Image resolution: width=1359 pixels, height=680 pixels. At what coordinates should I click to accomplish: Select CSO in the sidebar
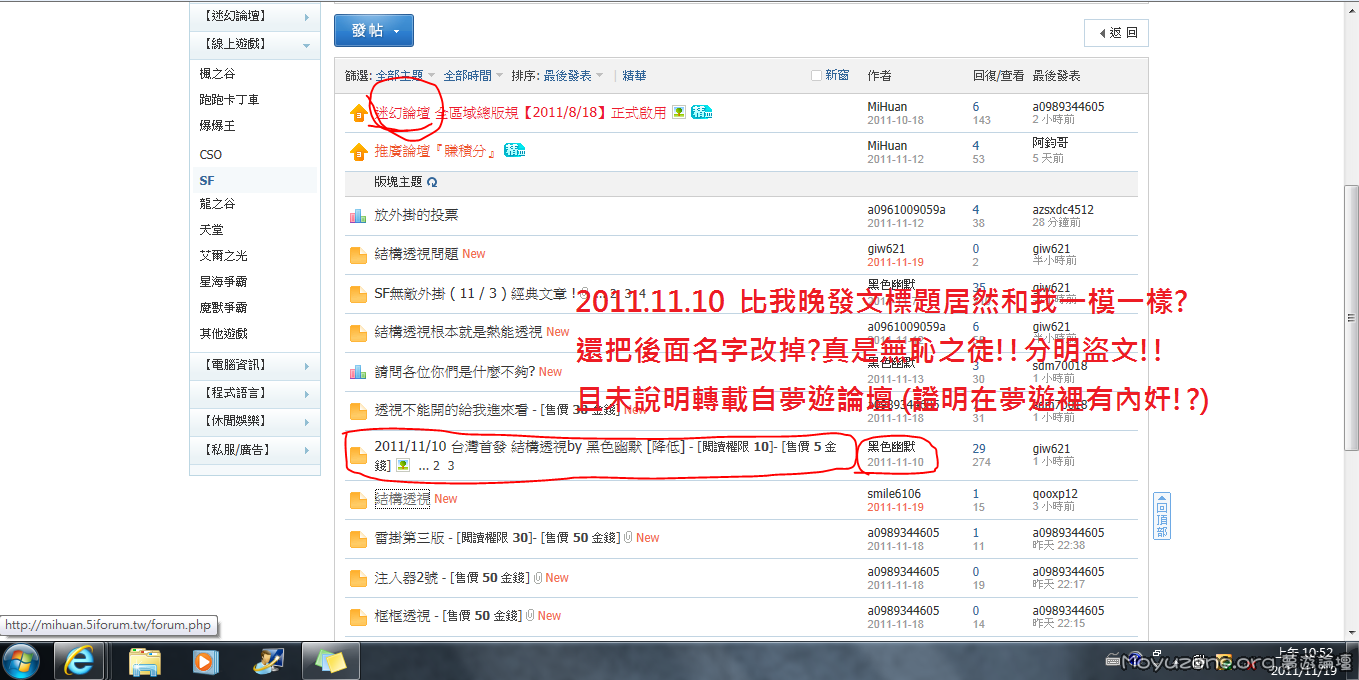point(211,155)
